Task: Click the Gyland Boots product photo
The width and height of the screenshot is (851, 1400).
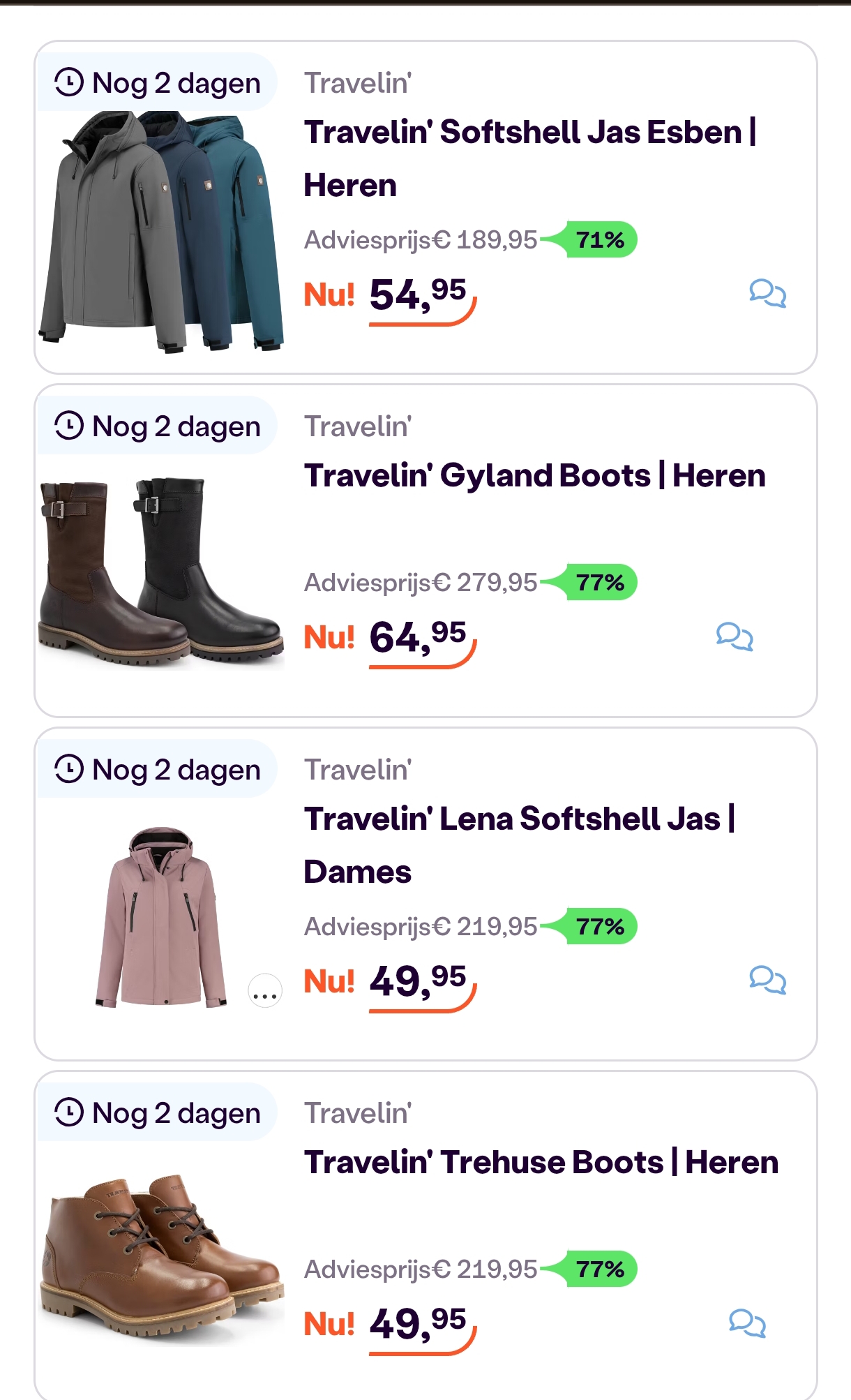Action: coord(160,572)
